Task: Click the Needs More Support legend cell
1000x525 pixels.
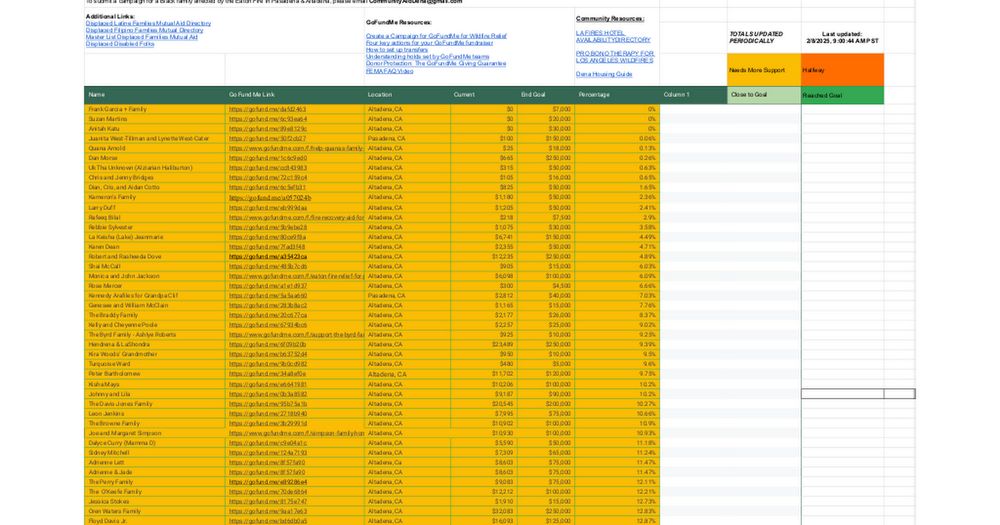Action: [764, 70]
